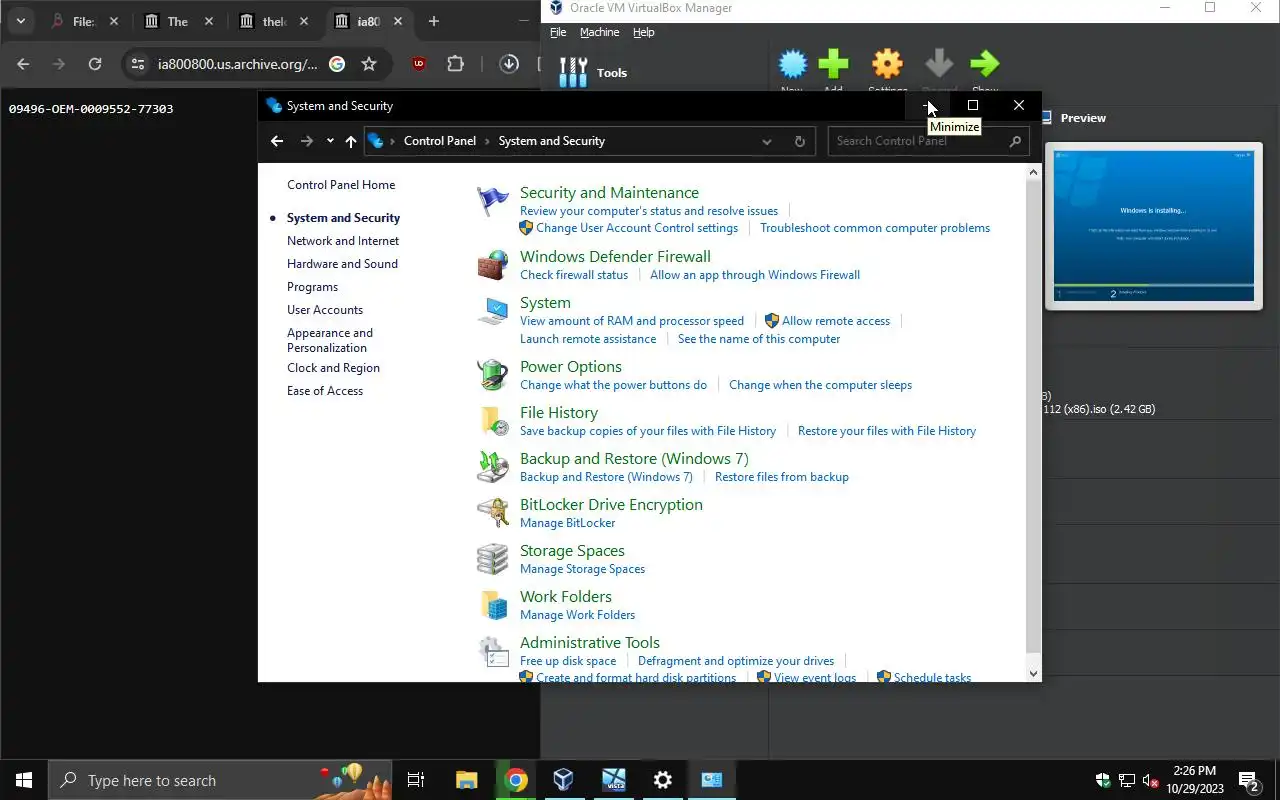The height and width of the screenshot is (800, 1280).
Task: Click the System computer icon
Action: pyautogui.click(x=492, y=312)
